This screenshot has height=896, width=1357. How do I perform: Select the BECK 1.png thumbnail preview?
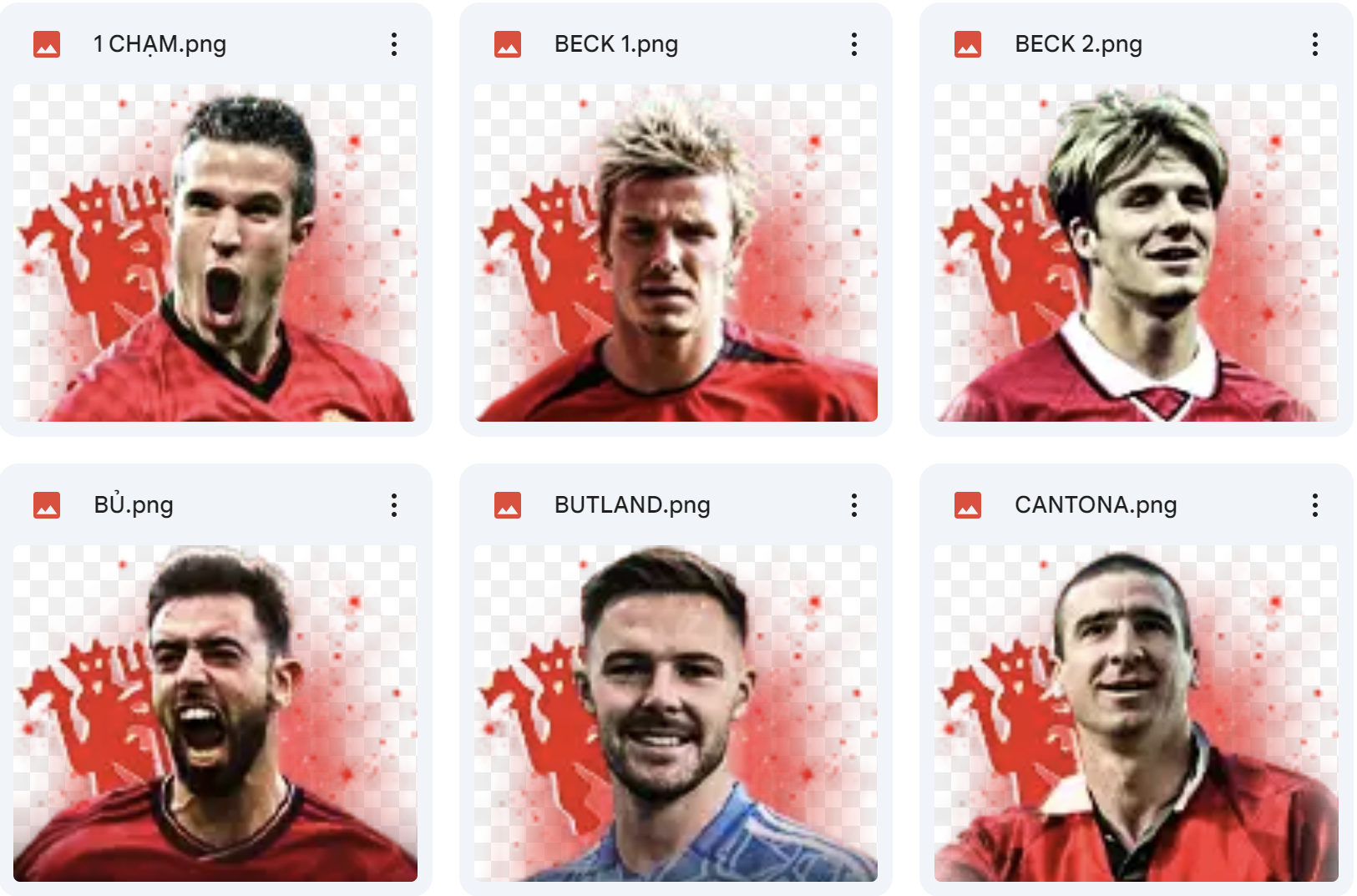point(676,252)
